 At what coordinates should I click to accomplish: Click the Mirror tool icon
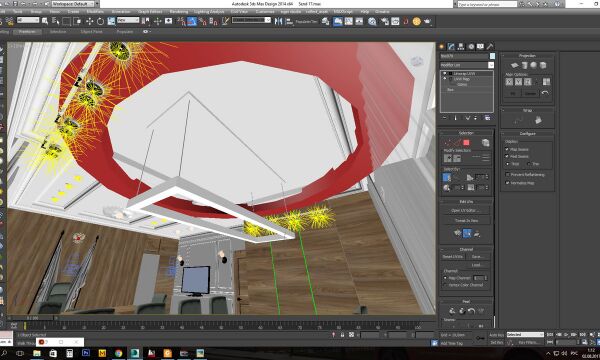(x=278, y=21)
